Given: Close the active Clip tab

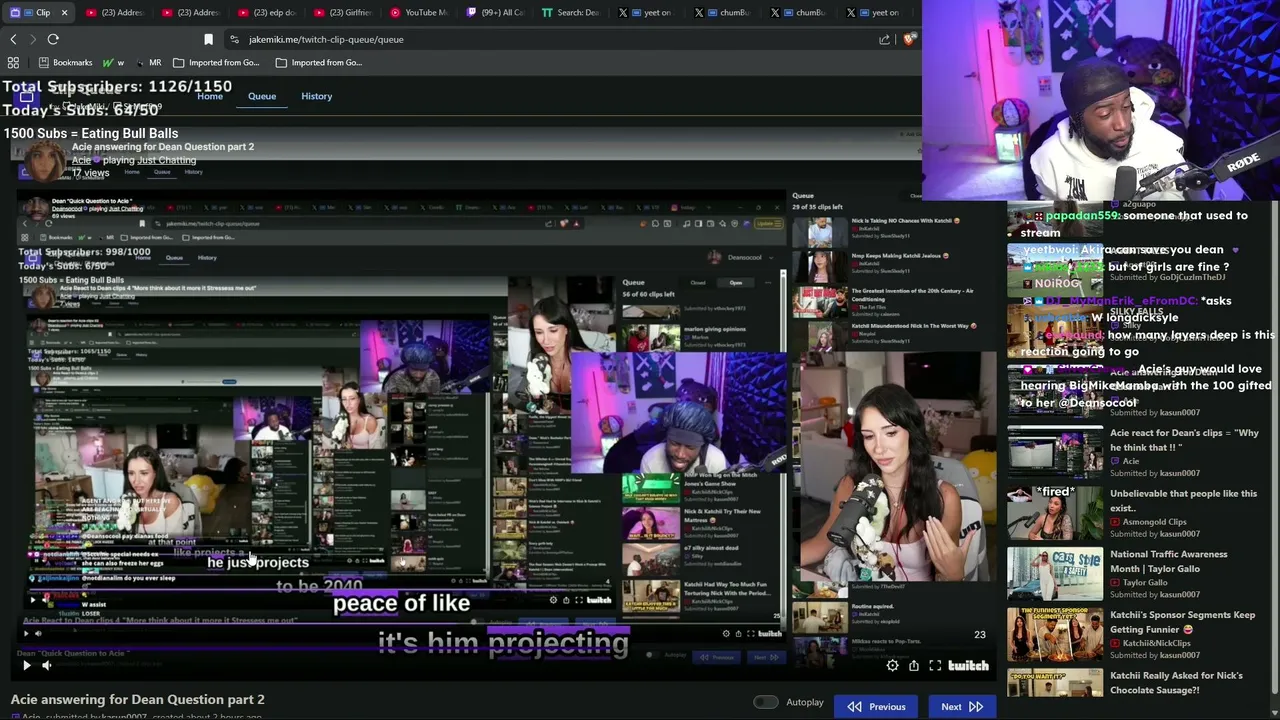Looking at the screenshot, I should pyautogui.click(x=64, y=12).
